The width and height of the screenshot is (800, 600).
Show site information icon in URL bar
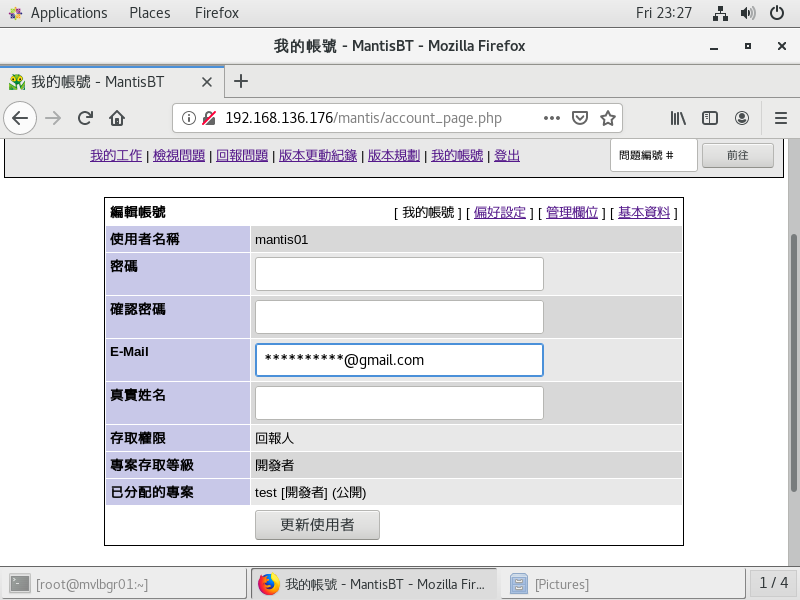(189, 118)
